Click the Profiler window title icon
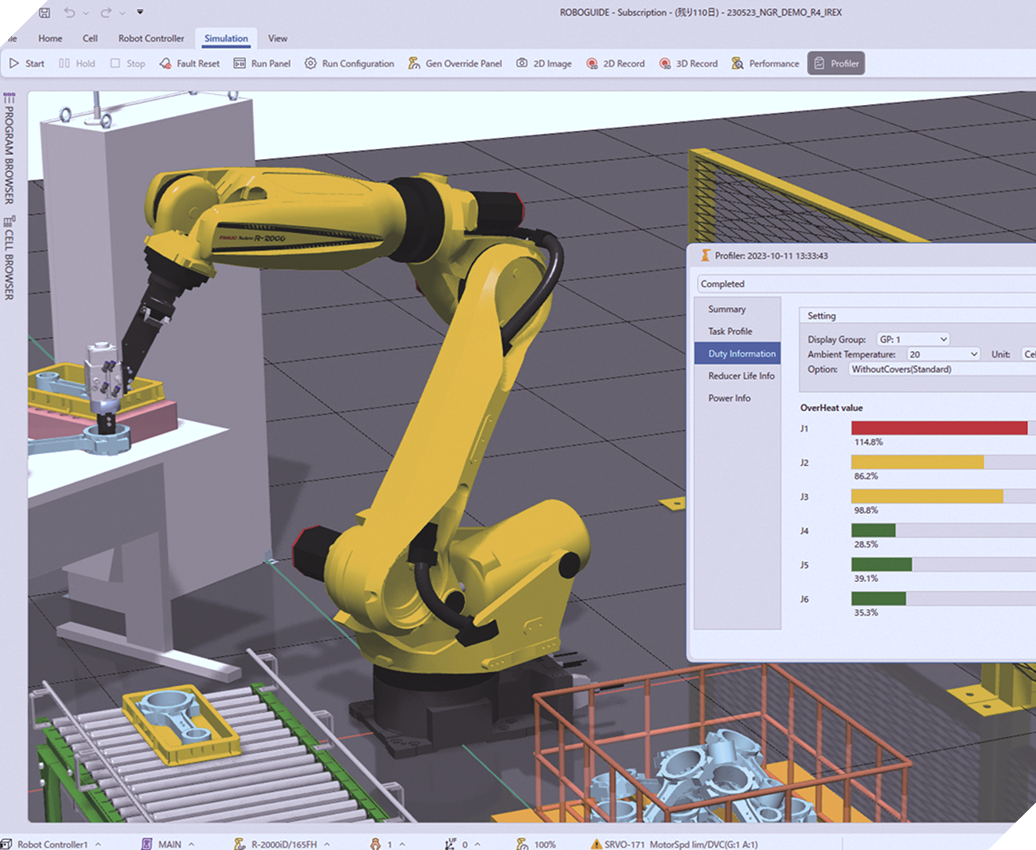Image resolution: width=1036 pixels, height=850 pixels. (x=705, y=255)
